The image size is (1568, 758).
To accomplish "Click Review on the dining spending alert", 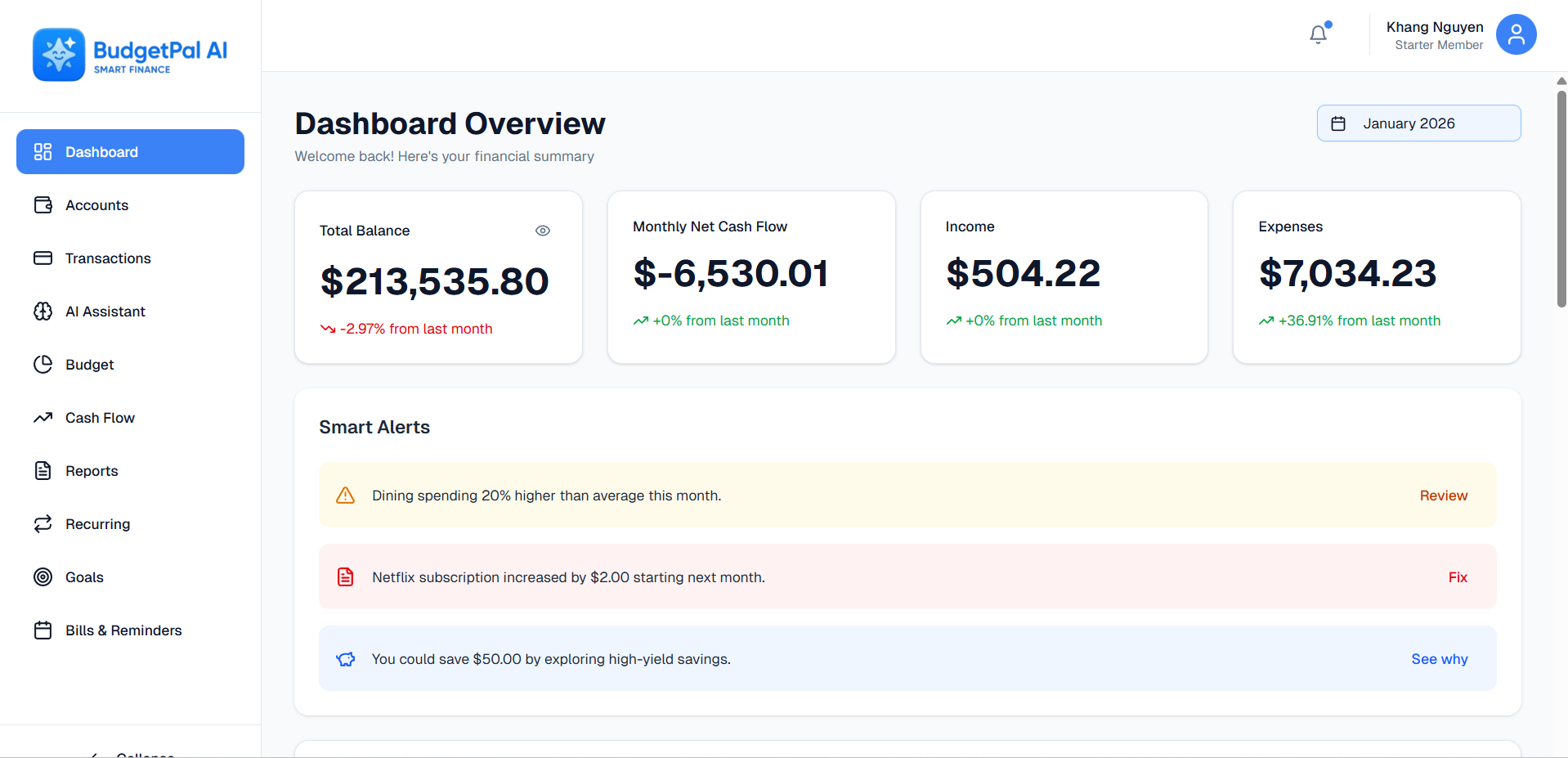I will 1442,495.
